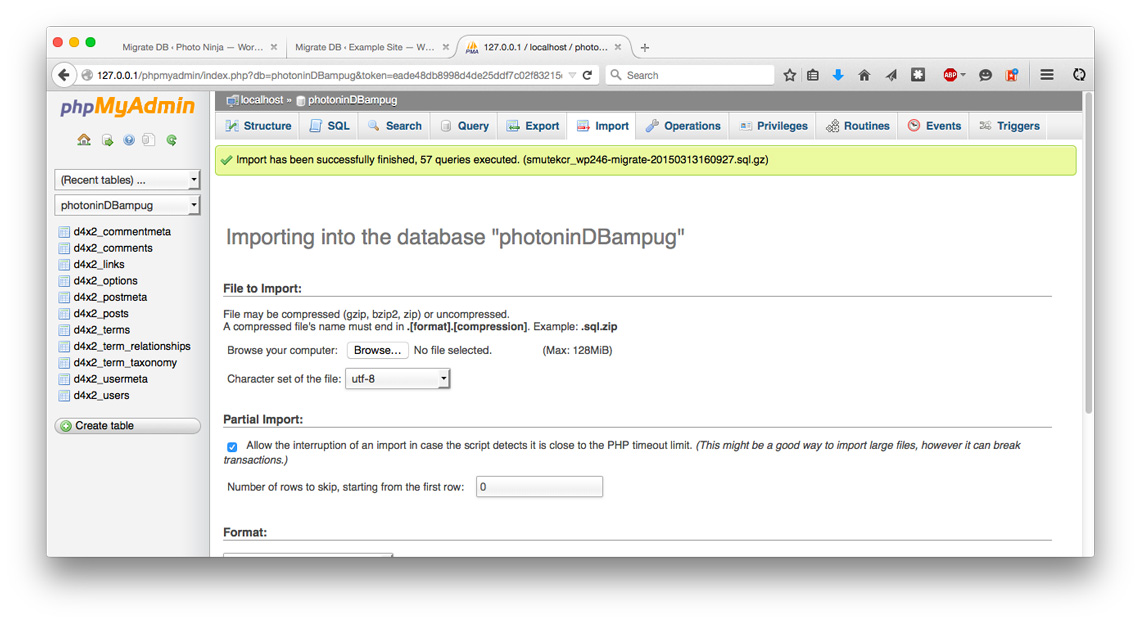Screen dimensions: 1140x622
Task: Open downloads with the blue arrow icon
Action: pos(838,75)
